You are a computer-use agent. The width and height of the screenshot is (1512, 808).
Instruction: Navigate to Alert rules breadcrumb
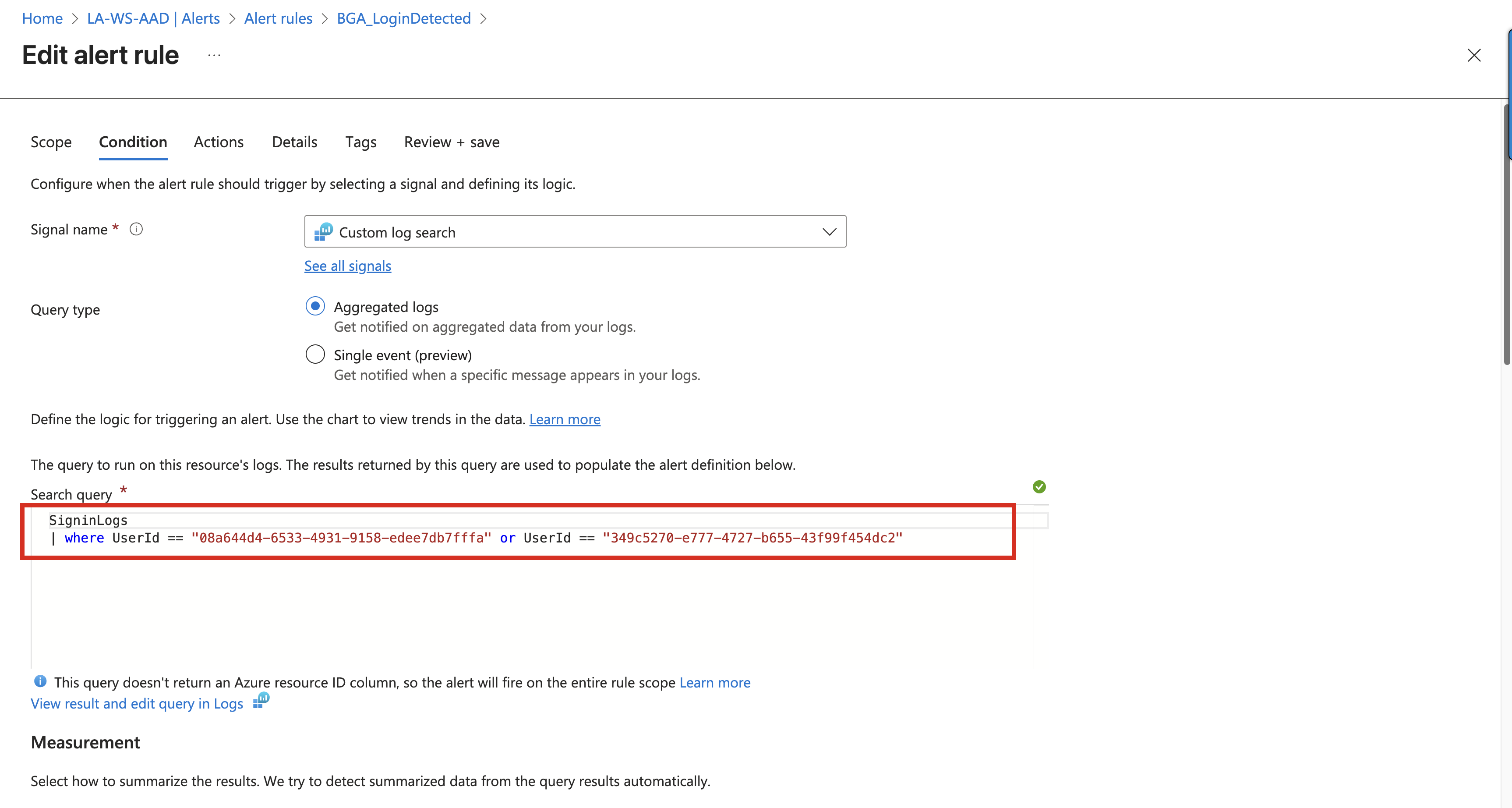(278, 18)
